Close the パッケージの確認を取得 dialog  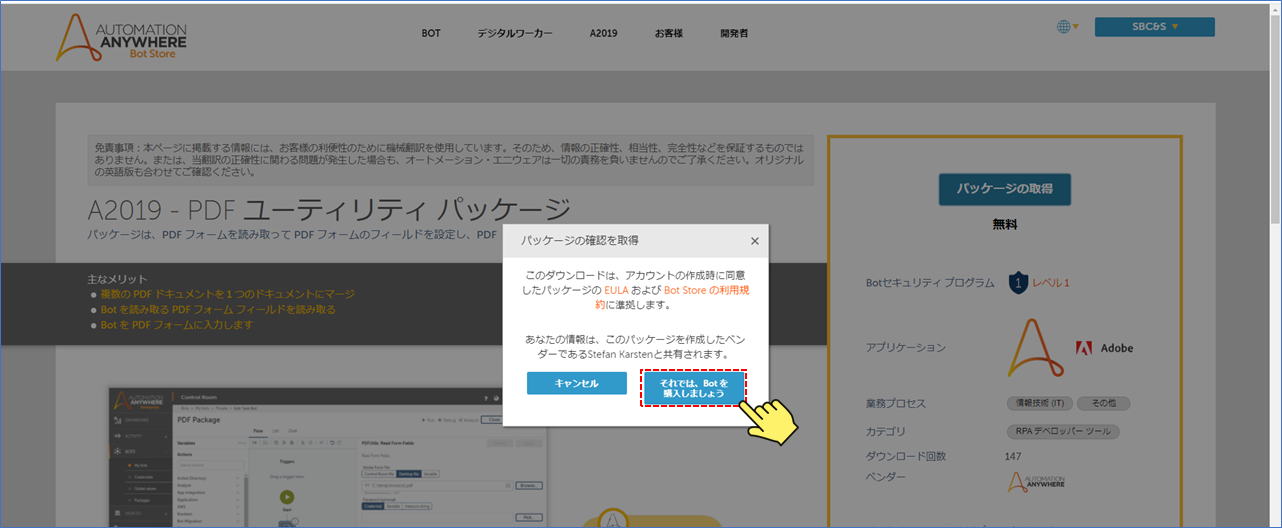[754, 241]
